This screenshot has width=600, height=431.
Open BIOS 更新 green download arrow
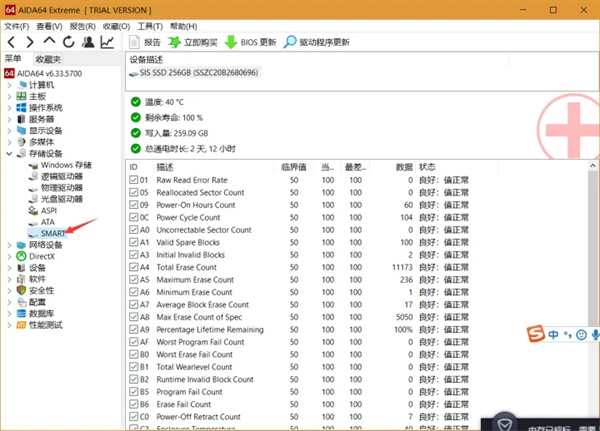click(x=231, y=43)
